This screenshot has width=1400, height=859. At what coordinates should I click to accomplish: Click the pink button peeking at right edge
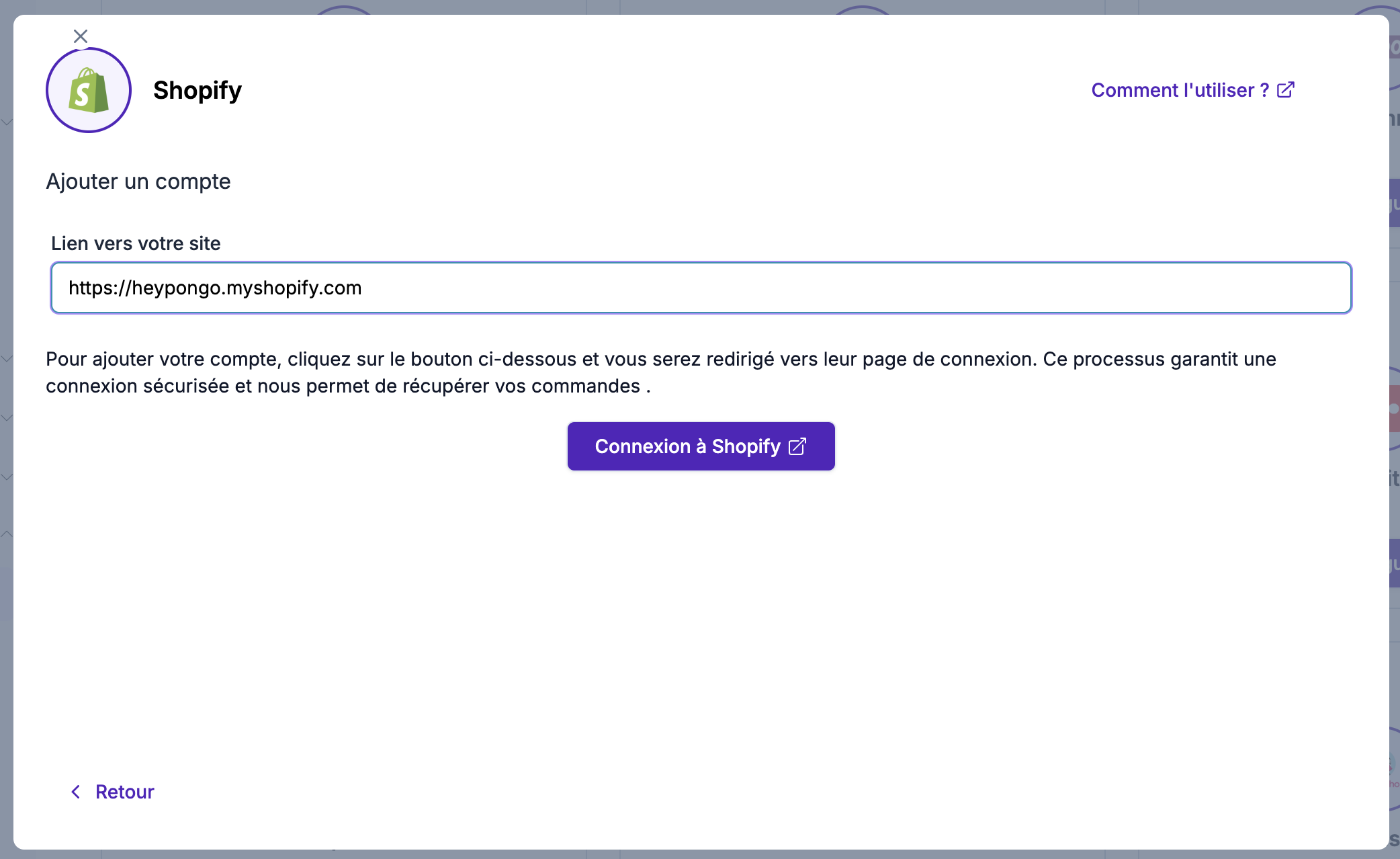pyautogui.click(x=1394, y=409)
